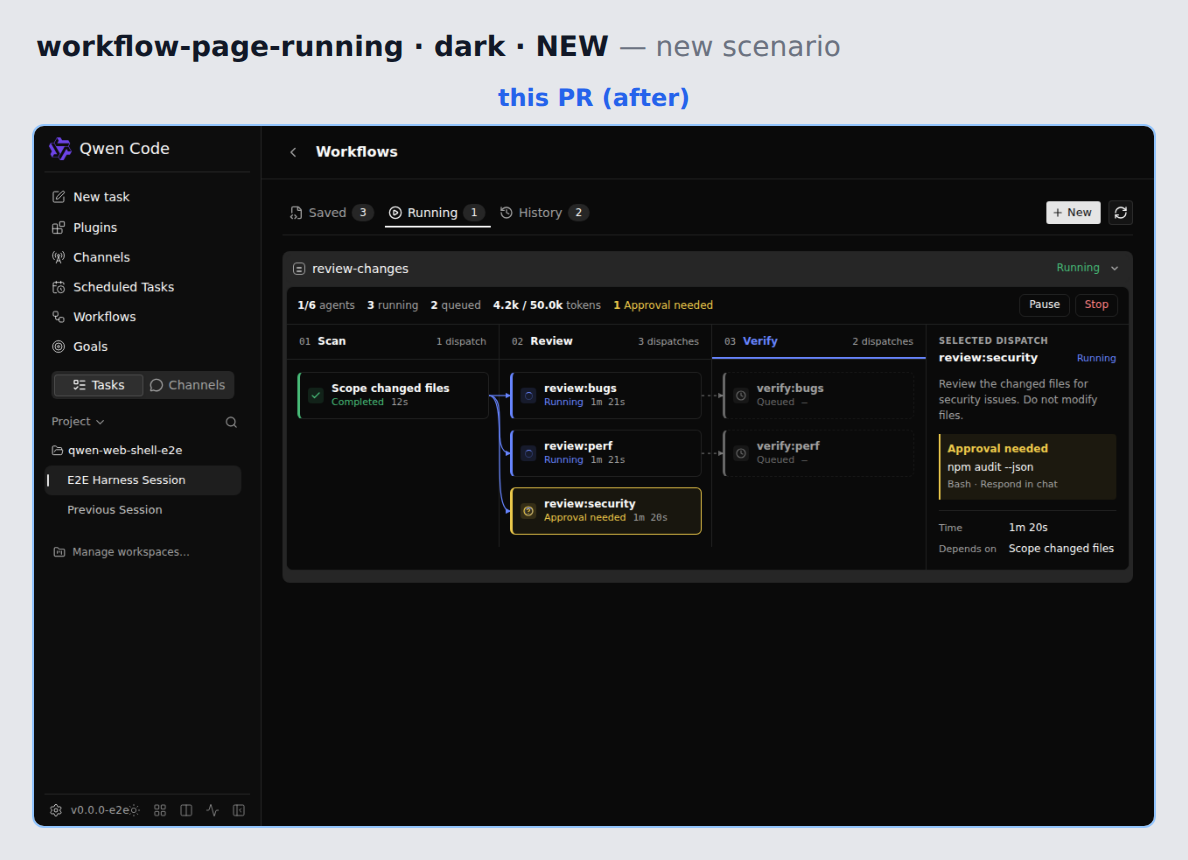Go back using the arrow beside Workflows

pyautogui.click(x=293, y=152)
